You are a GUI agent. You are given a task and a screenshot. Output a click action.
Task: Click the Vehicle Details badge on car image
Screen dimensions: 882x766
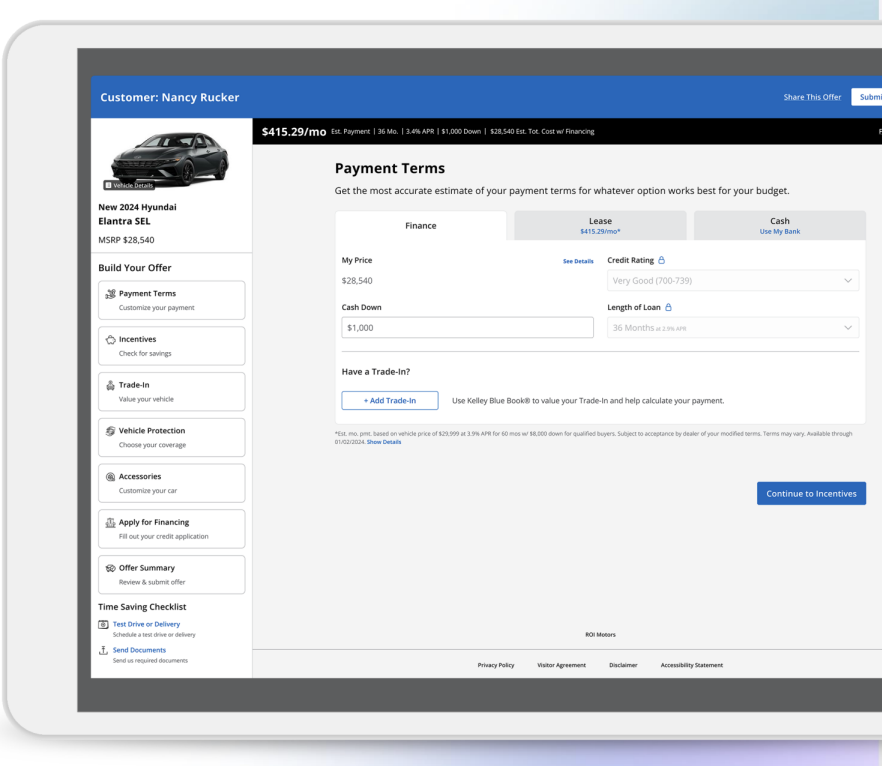[x=129, y=185]
